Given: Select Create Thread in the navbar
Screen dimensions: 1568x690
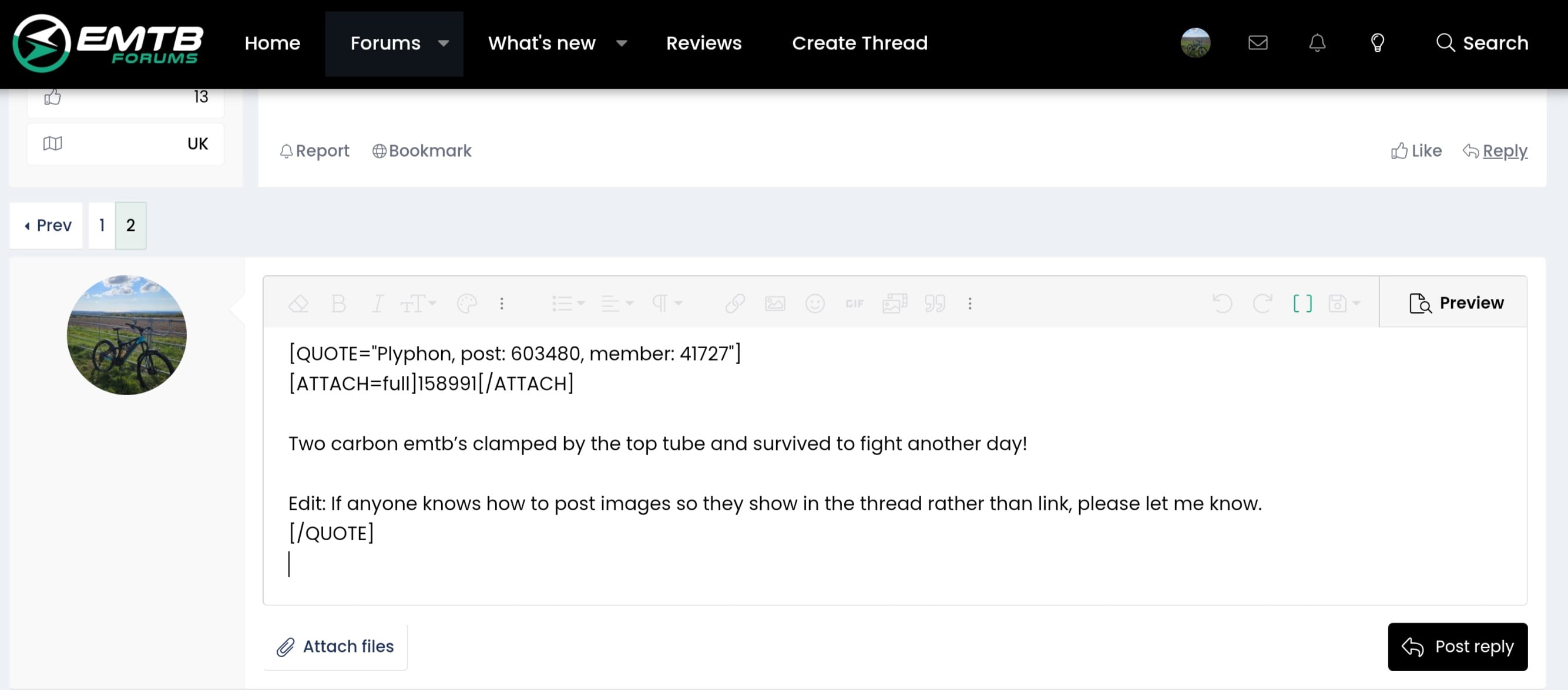Looking at the screenshot, I should 859,43.
